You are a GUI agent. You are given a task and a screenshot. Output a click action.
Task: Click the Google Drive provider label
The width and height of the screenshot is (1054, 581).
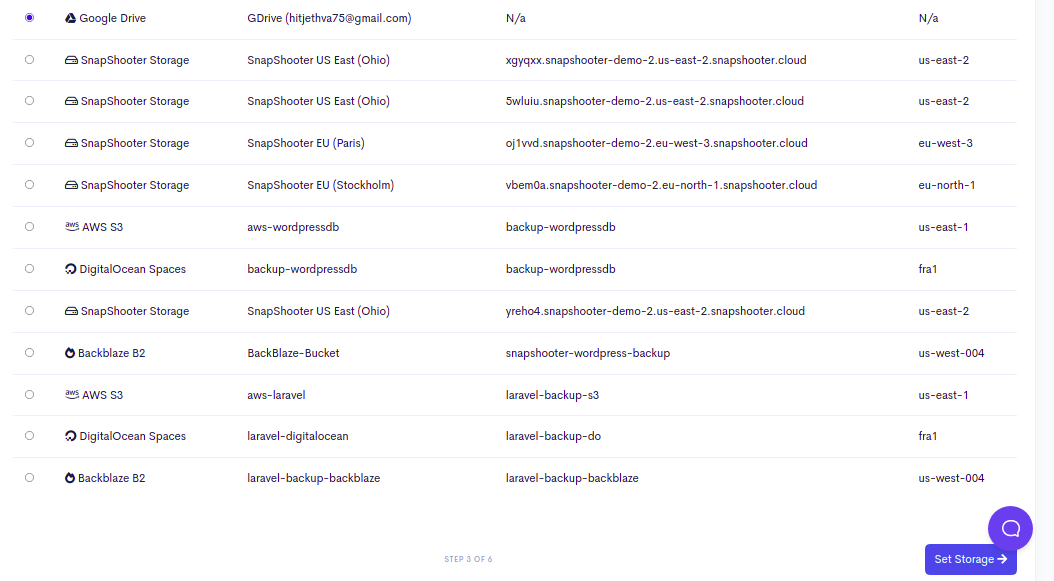112,18
